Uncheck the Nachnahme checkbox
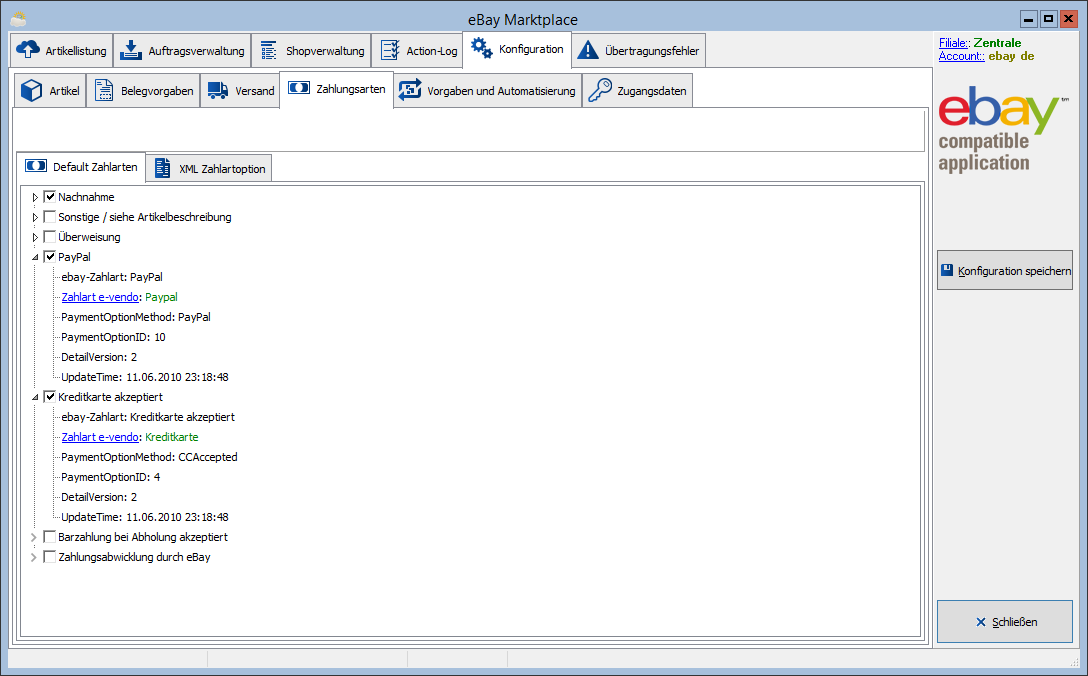 pos(50,197)
